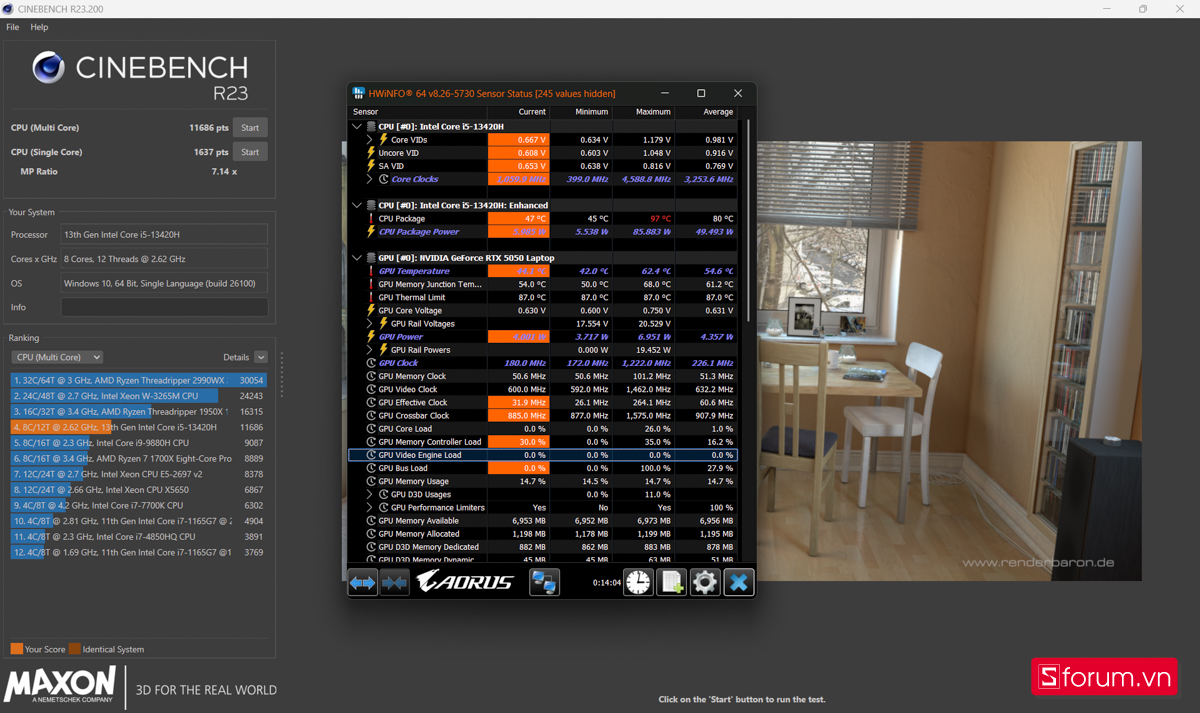
Task: Click the lightning icon beside SA VID
Action: 371,166
